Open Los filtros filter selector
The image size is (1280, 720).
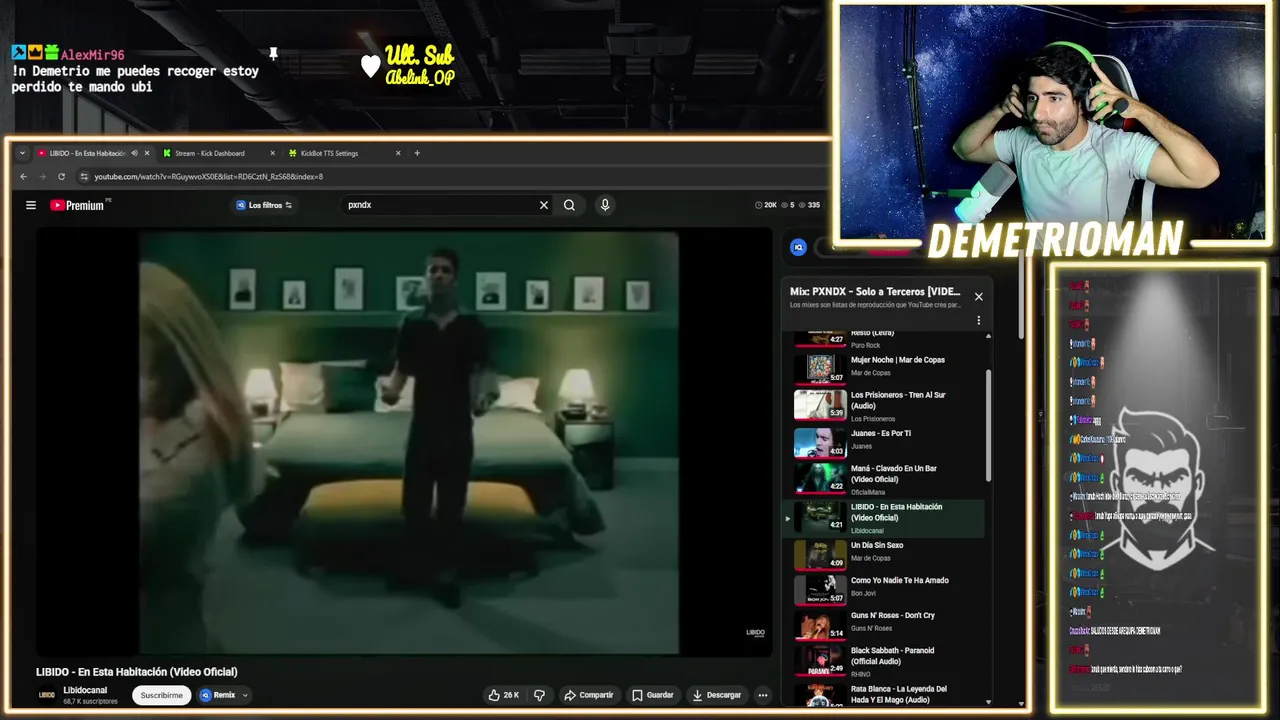264,205
